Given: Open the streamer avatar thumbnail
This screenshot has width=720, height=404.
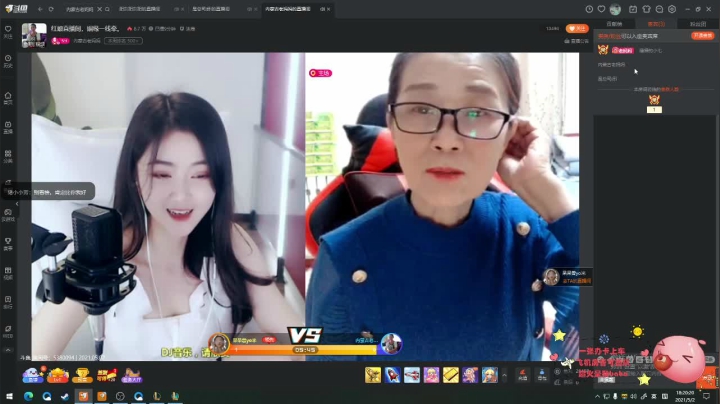Looking at the screenshot, I should tap(34, 35).
